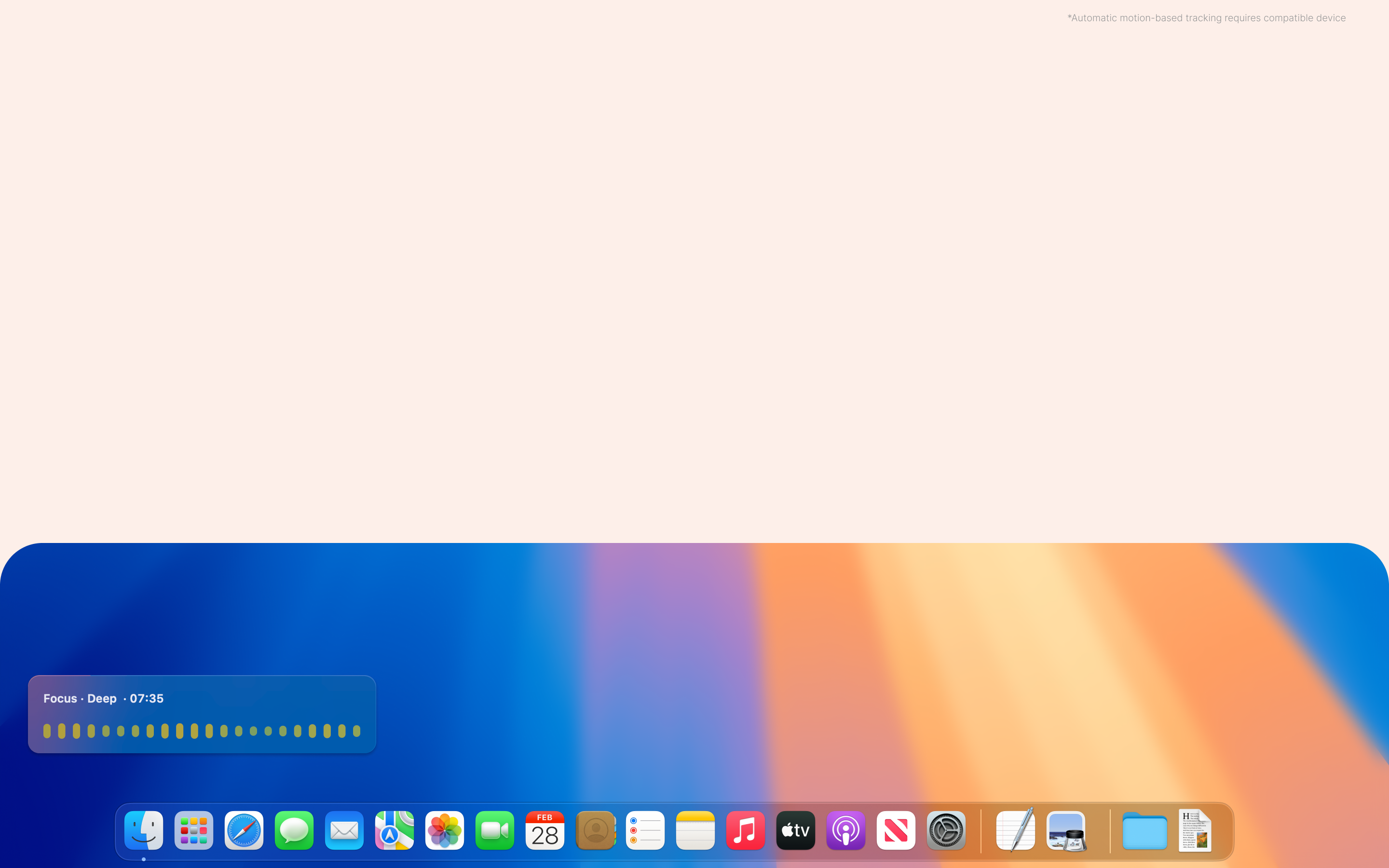Launch the Notes app
Viewport: 1389px width, 868px height.
pyautogui.click(x=695, y=830)
